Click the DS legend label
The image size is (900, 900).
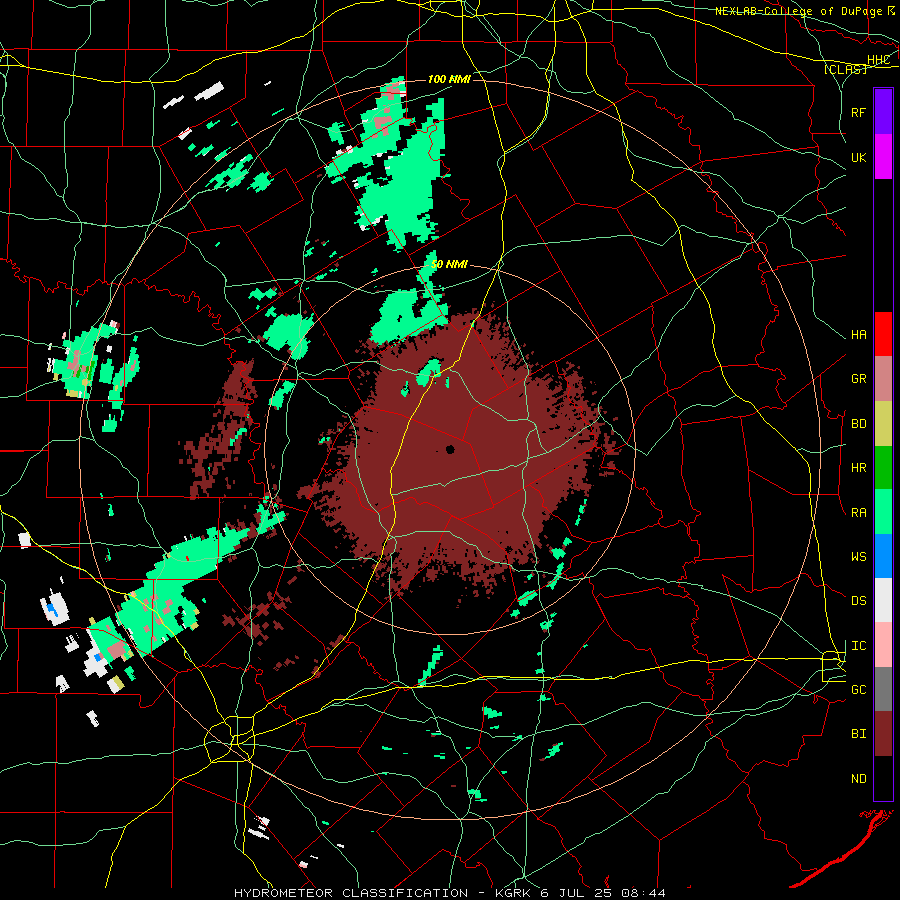tap(858, 601)
